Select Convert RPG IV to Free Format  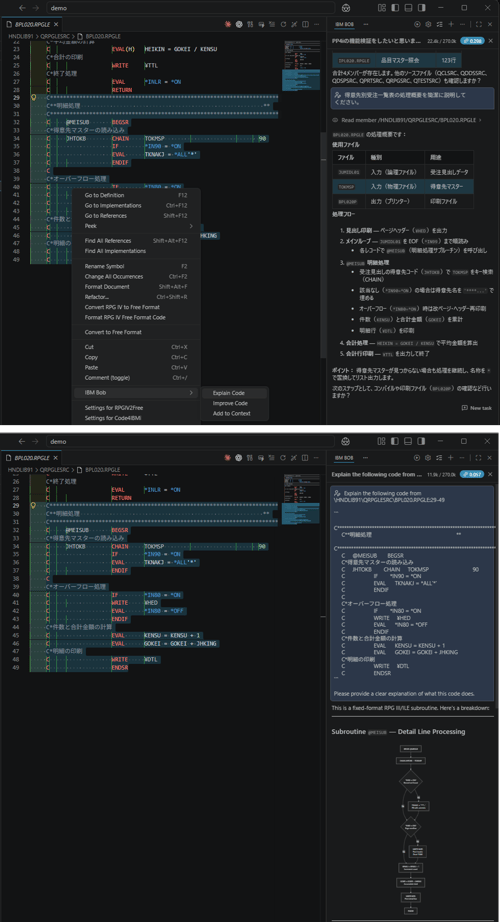(x=136, y=307)
